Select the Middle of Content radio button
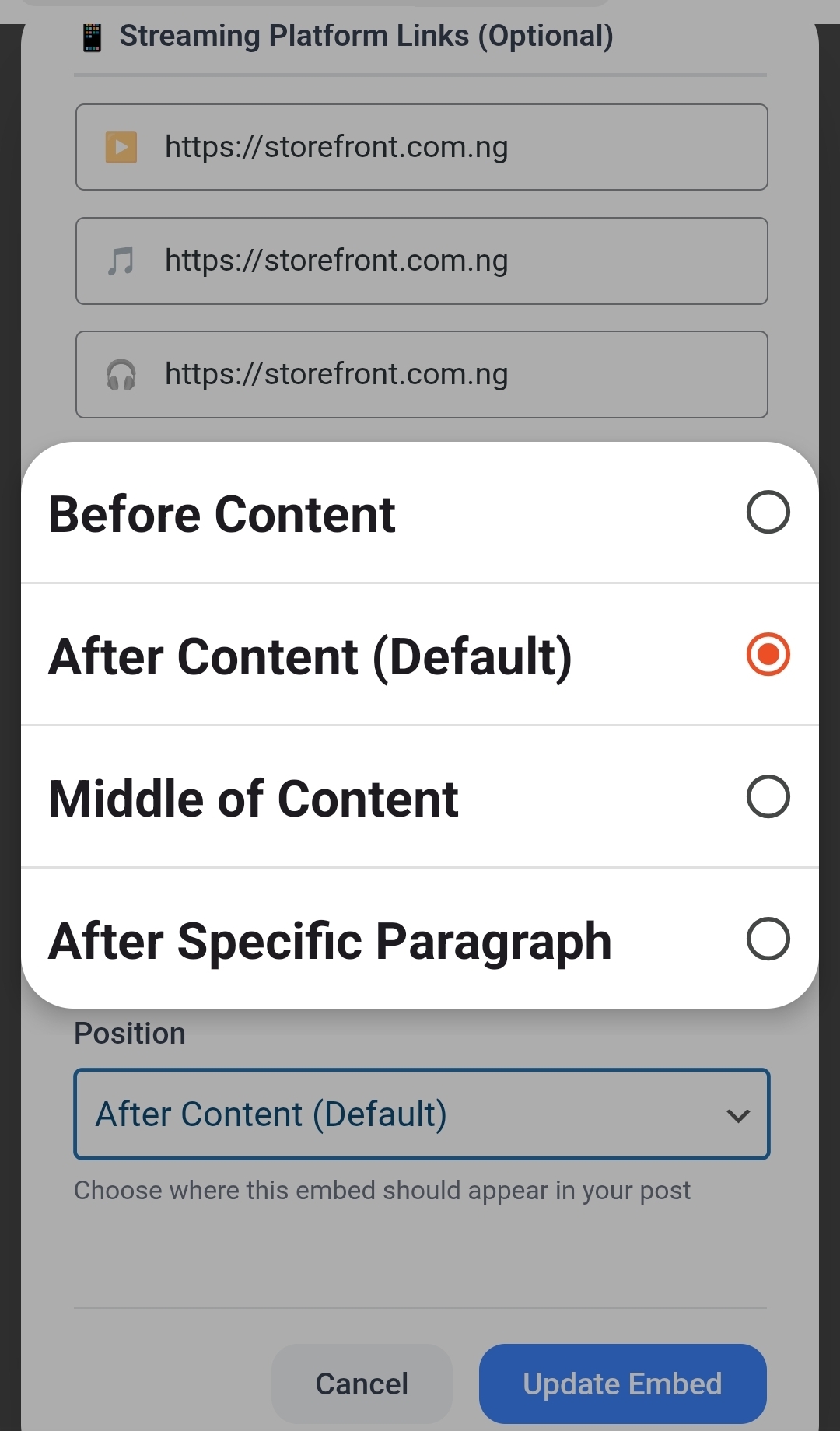 point(768,796)
